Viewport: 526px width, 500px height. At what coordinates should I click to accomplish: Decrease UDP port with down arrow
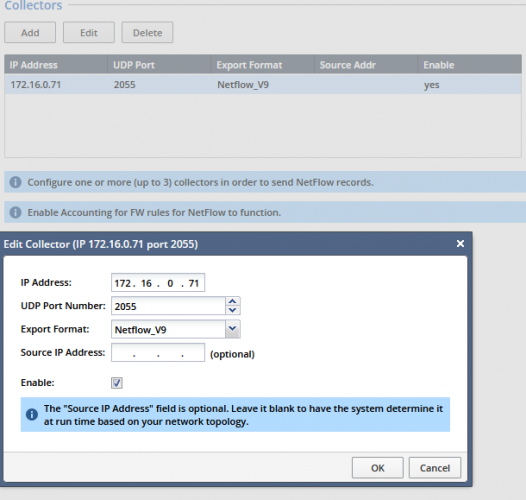click(x=232, y=310)
